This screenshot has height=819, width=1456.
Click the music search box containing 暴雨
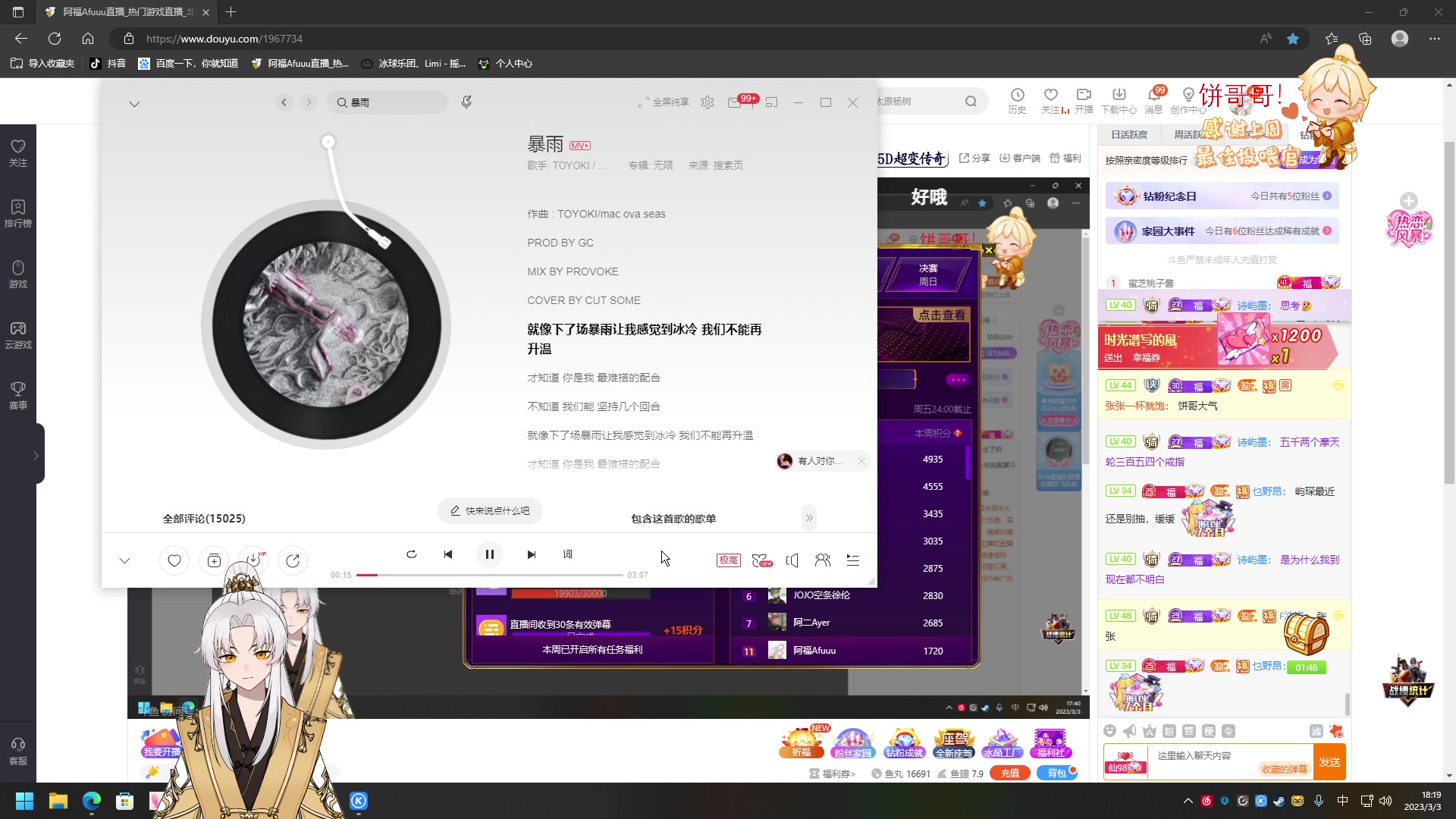[388, 102]
